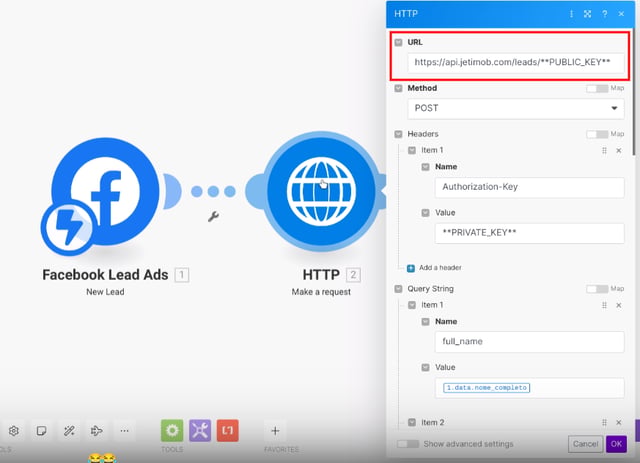Click the airplane explain flow icon
This screenshot has height=463, width=640.
point(96,431)
